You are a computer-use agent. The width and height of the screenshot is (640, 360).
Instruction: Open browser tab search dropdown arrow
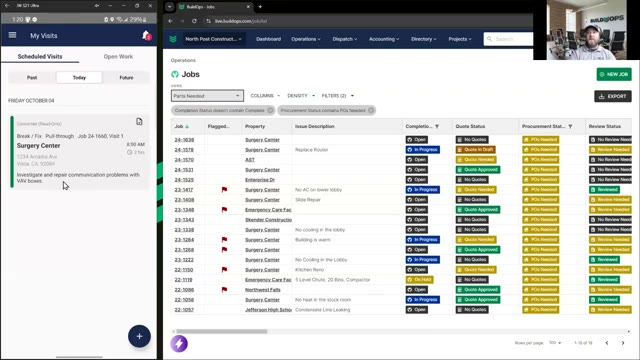tap(169, 7)
